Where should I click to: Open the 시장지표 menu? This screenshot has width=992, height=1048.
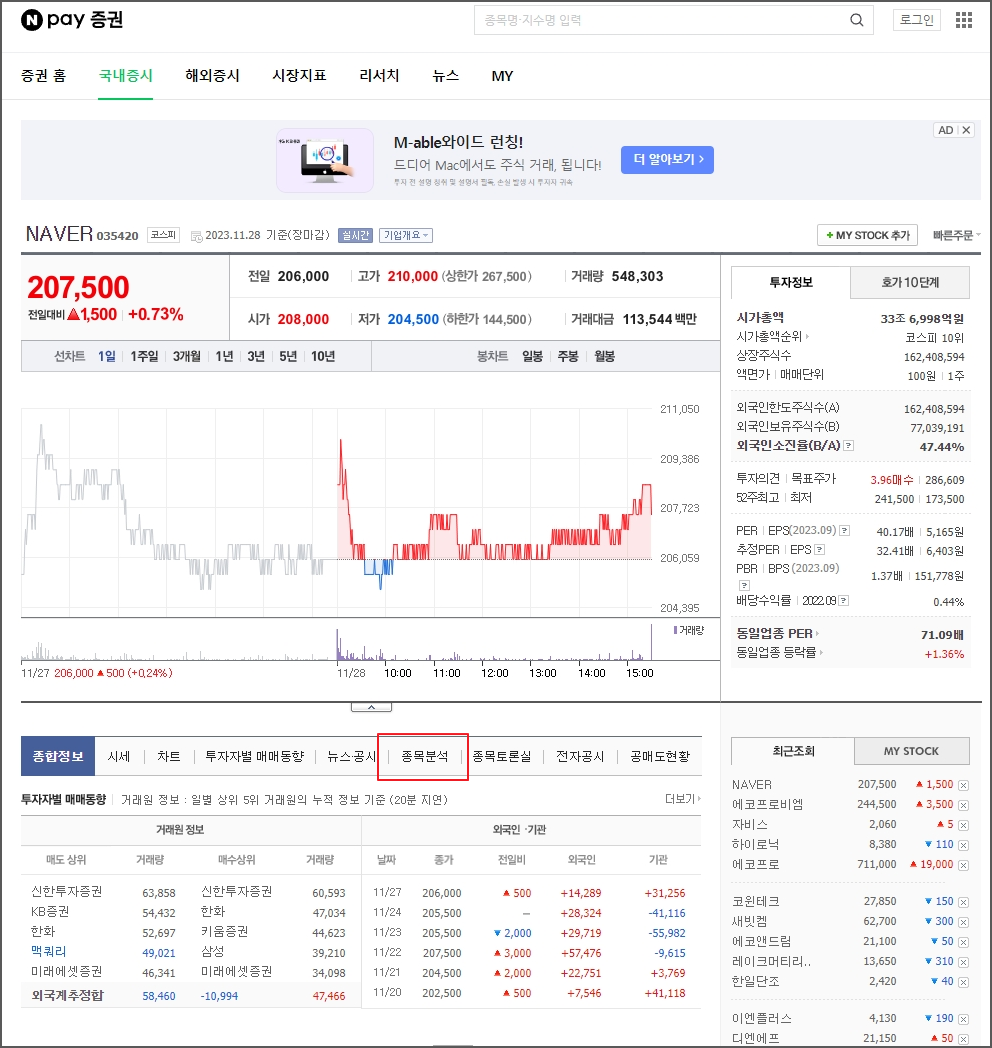click(299, 76)
